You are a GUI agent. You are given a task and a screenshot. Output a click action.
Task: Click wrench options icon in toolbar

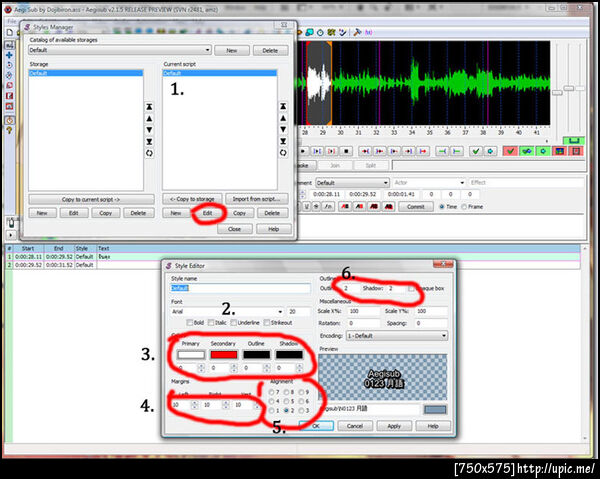[x=357, y=33]
